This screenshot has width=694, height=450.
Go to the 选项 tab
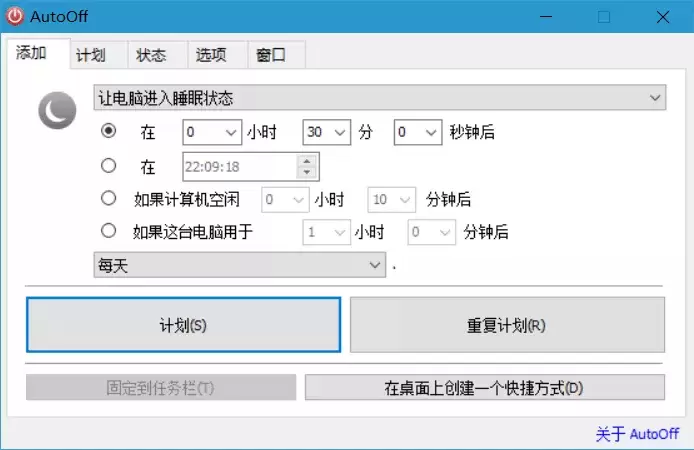[x=217, y=55]
